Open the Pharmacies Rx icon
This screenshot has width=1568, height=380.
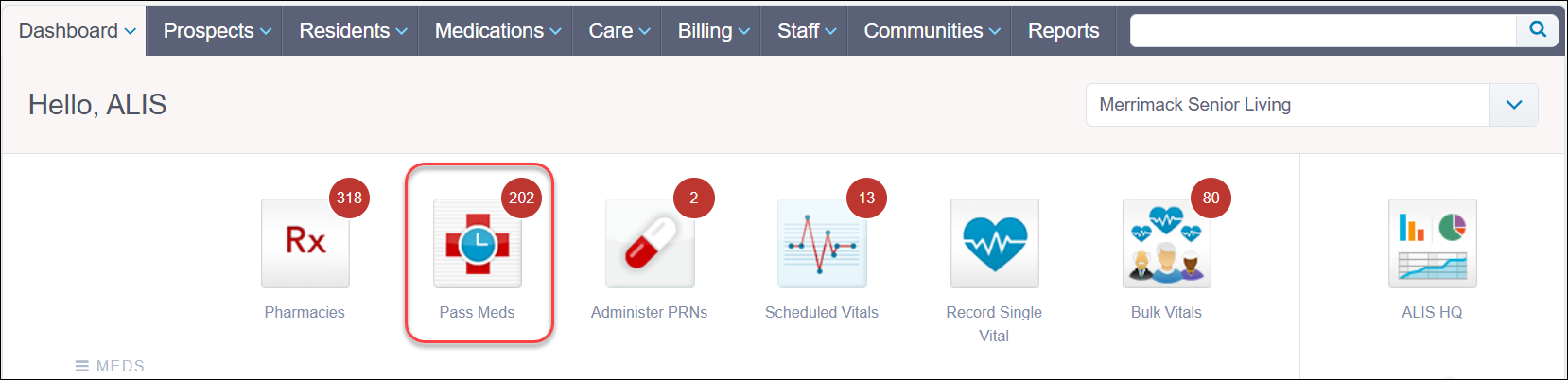305,243
